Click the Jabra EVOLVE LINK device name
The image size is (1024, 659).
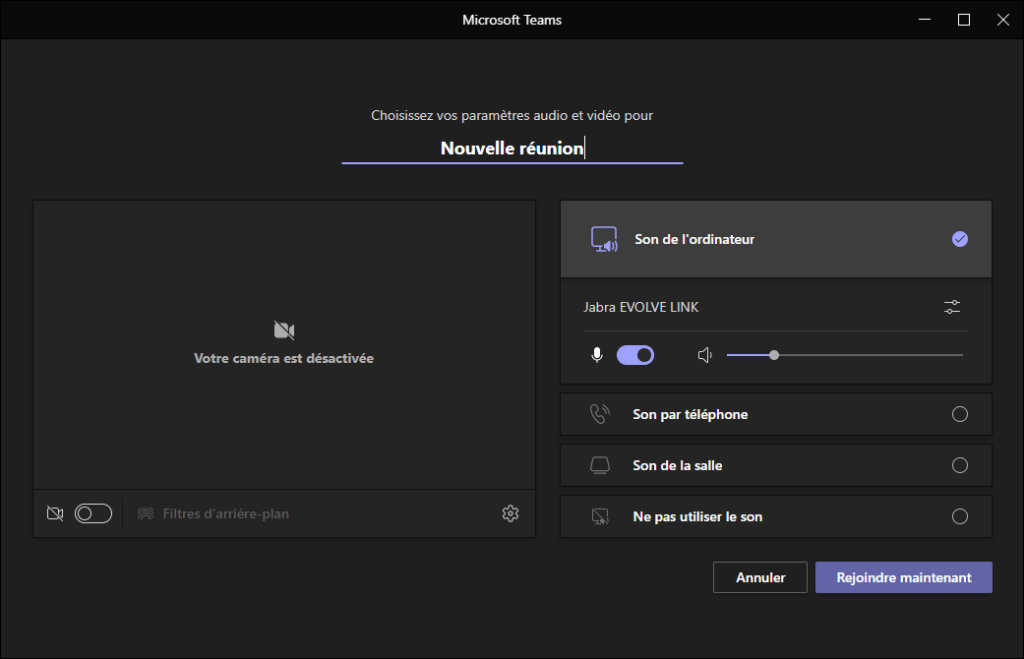point(641,307)
